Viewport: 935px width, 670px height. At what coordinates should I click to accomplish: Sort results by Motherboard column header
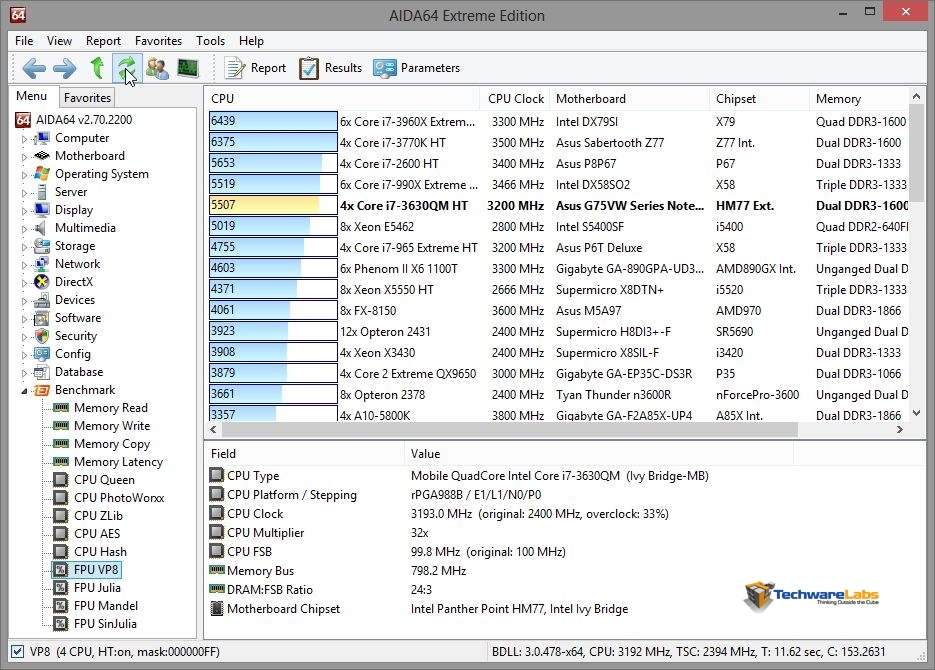pyautogui.click(x=631, y=99)
